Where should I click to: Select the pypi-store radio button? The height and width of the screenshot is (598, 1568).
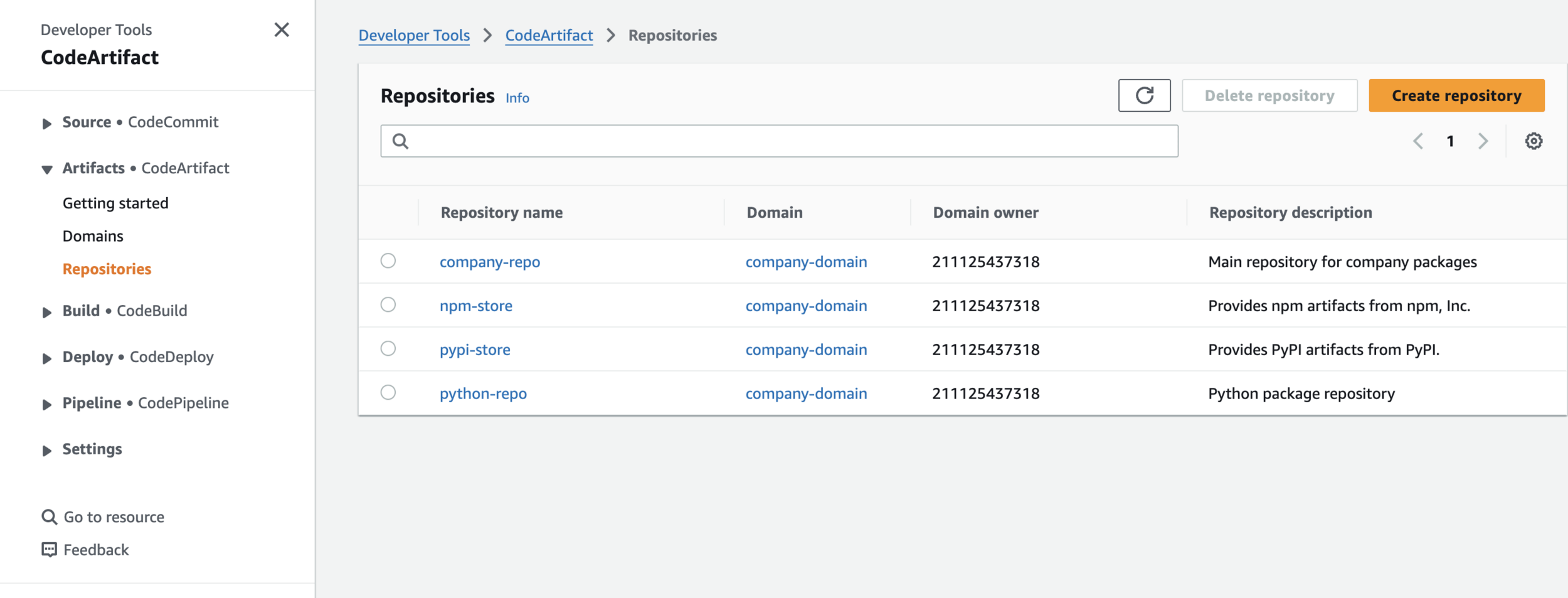click(x=388, y=348)
